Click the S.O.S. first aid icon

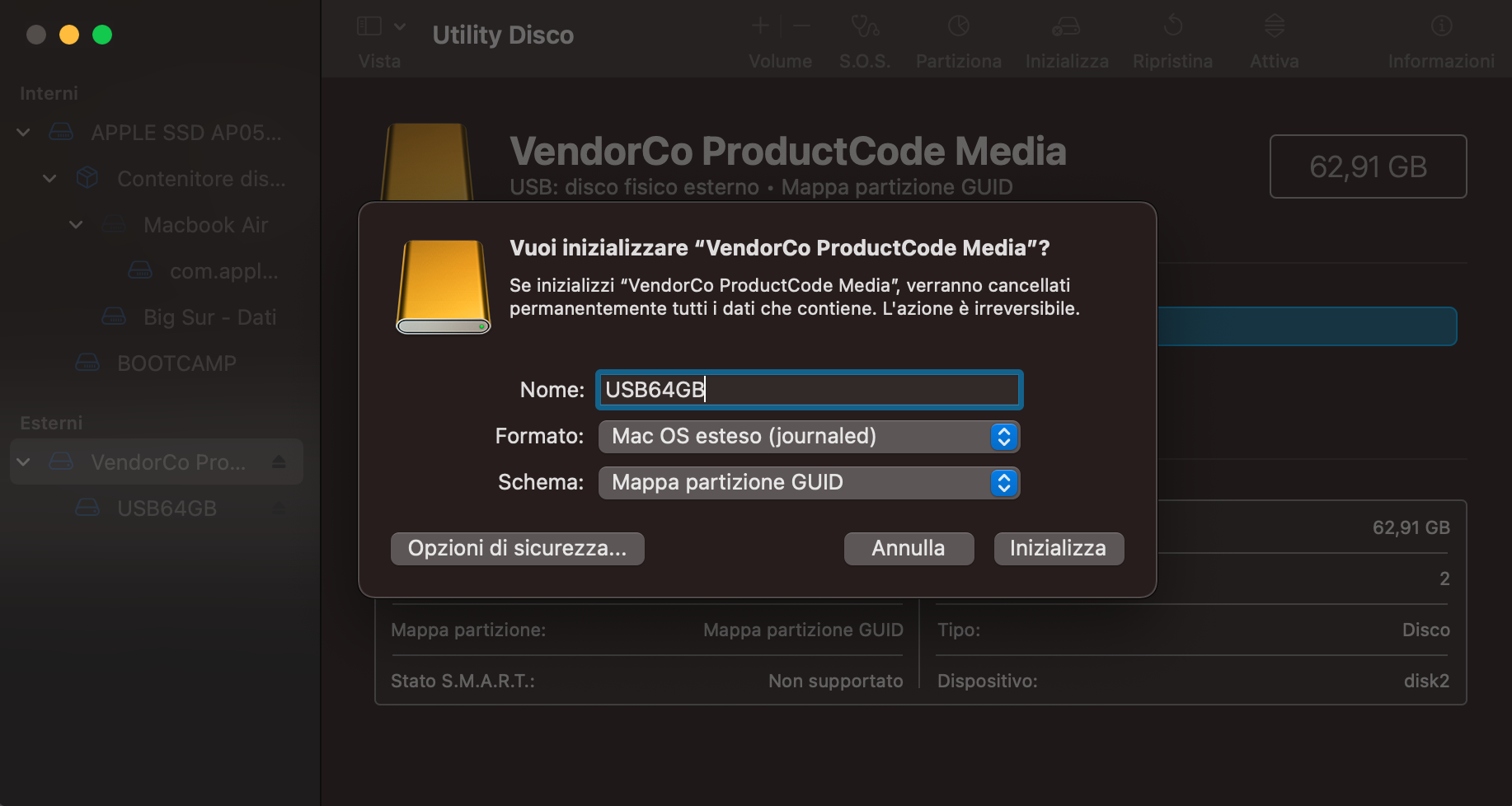[x=865, y=27]
